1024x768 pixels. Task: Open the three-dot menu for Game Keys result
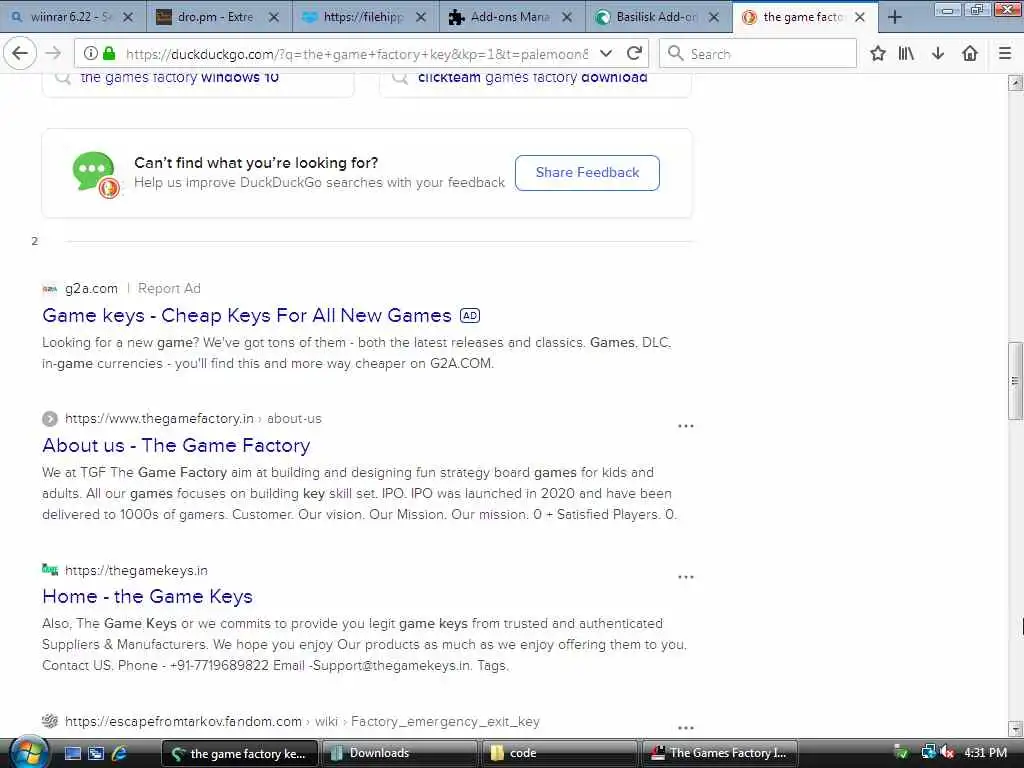pos(686,577)
